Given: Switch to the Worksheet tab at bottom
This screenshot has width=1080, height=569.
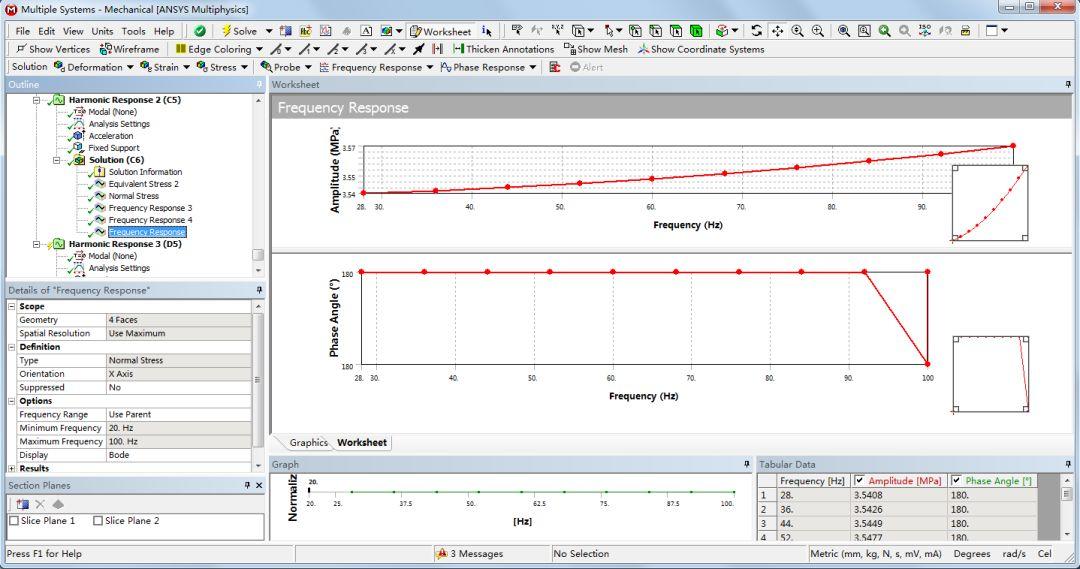Looking at the screenshot, I should [362, 442].
